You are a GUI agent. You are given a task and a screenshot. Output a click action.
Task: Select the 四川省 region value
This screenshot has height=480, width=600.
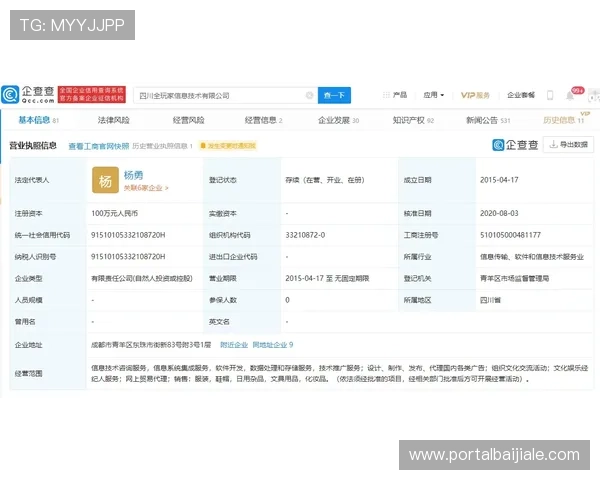(490, 300)
